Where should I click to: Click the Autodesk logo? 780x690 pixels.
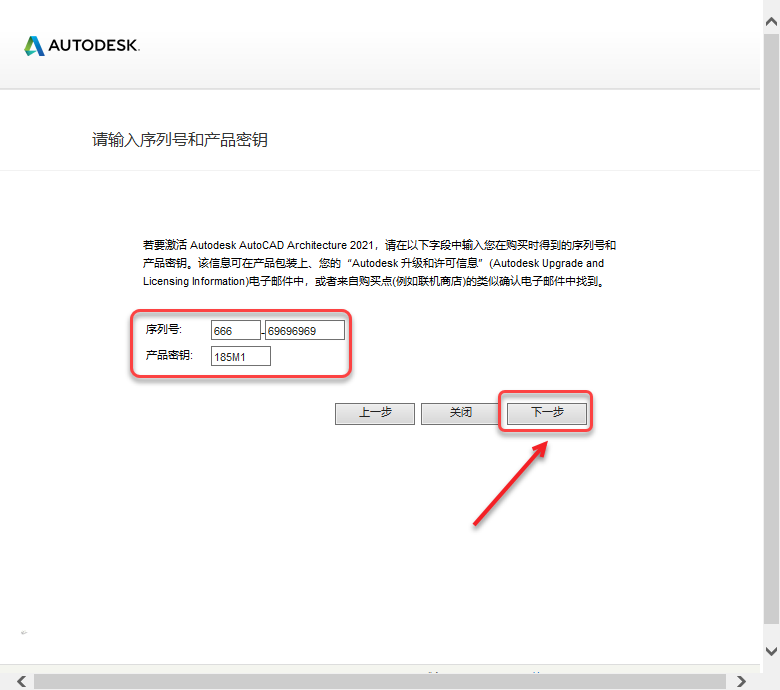(82, 46)
